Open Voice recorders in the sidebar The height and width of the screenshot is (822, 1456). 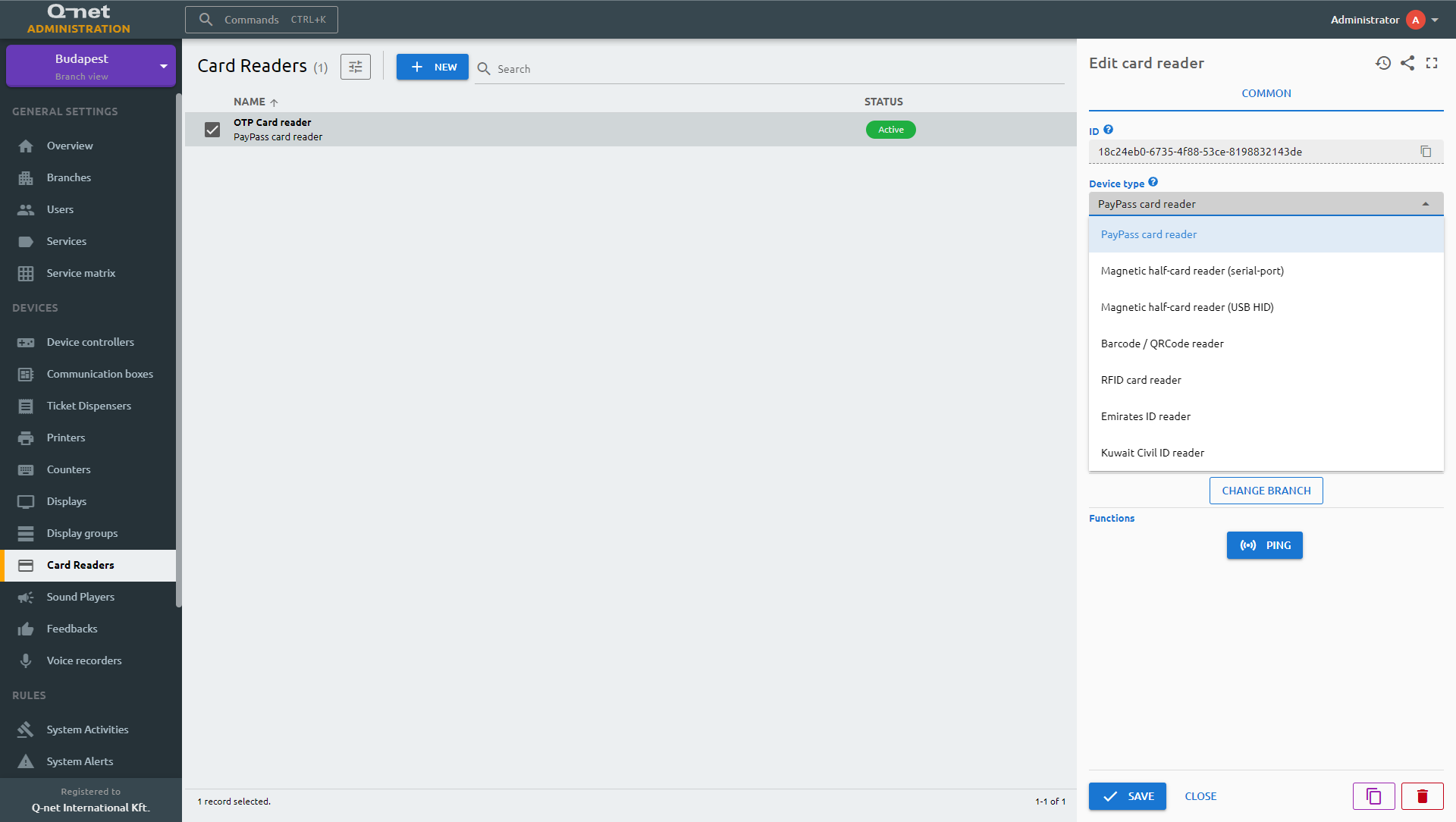tap(88, 660)
